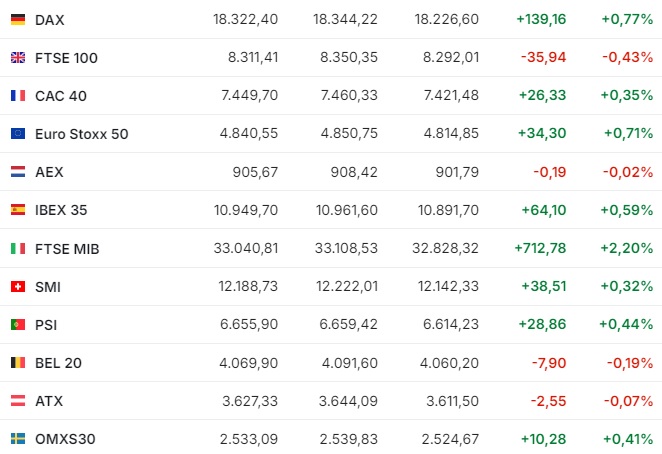
Task: Click the Swedish flag icon beside OMXS30
Action: coord(18,438)
